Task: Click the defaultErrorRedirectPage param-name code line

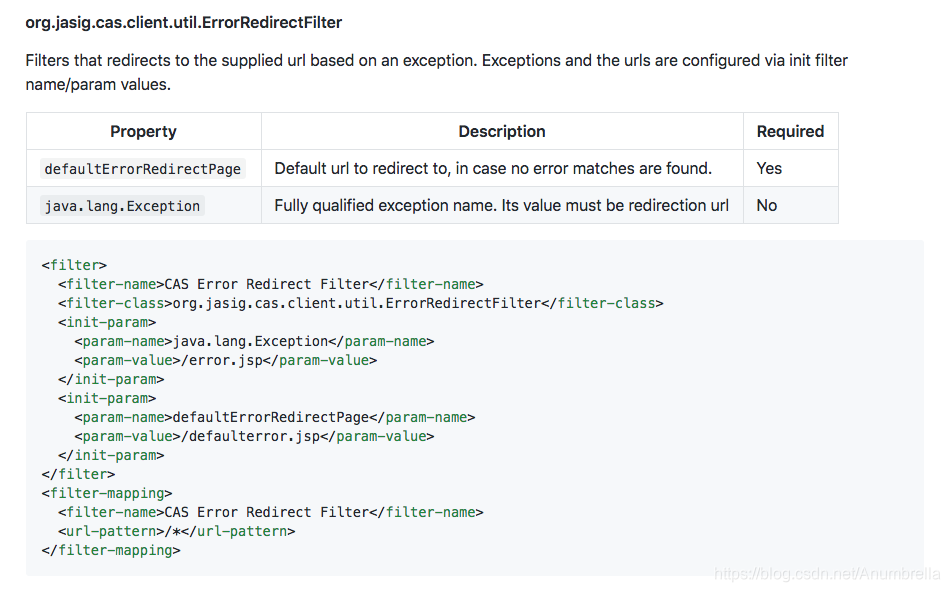Action: [x=274, y=417]
